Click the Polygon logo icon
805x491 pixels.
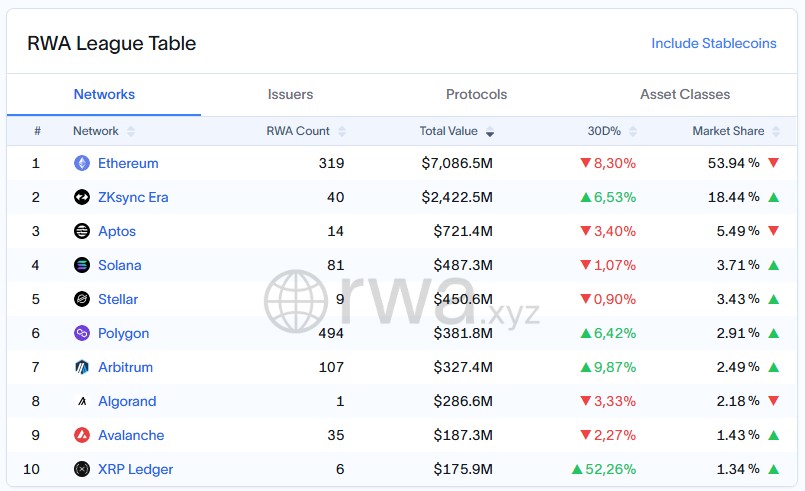pyautogui.click(x=82, y=333)
